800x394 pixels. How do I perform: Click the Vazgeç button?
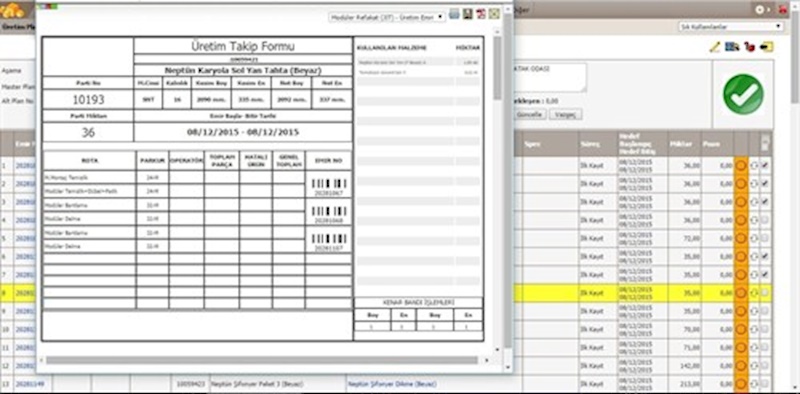(x=565, y=114)
